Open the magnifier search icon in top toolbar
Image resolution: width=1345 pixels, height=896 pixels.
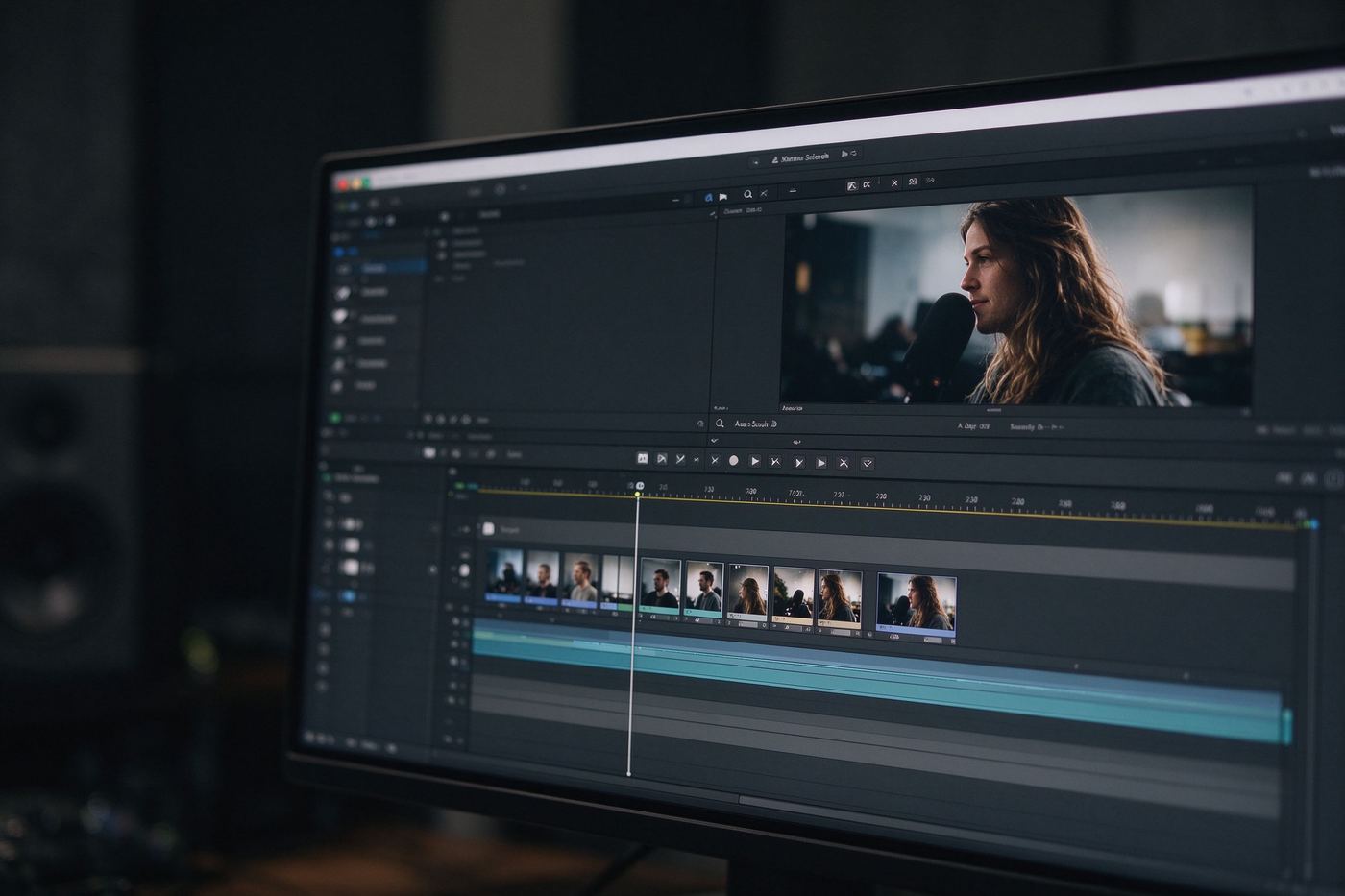(747, 195)
